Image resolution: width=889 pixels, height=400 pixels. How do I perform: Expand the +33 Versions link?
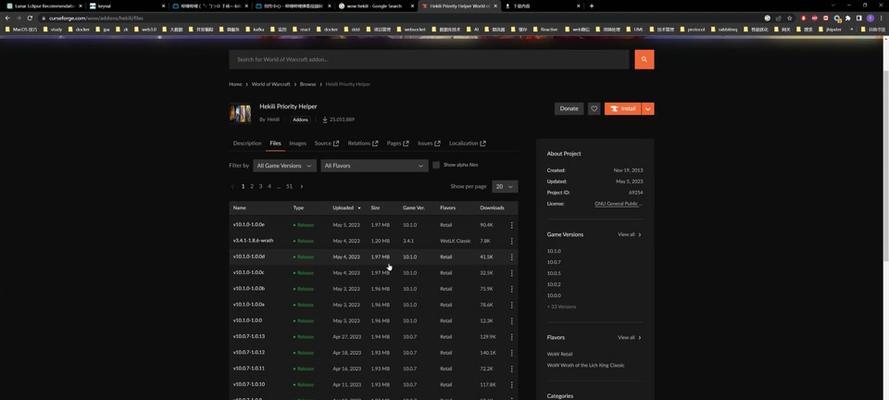pyautogui.click(x=561, y=307)
